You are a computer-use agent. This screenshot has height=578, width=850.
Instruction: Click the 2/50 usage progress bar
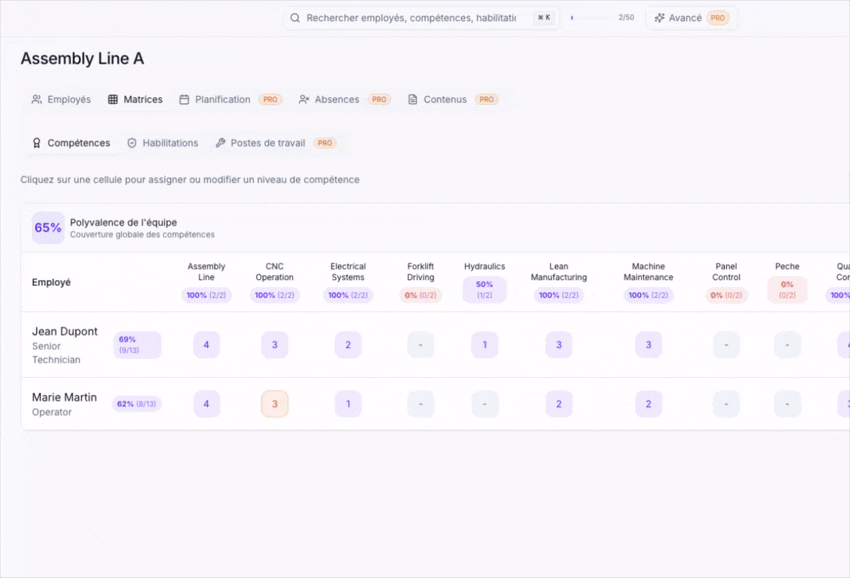(x=591, y=18)
